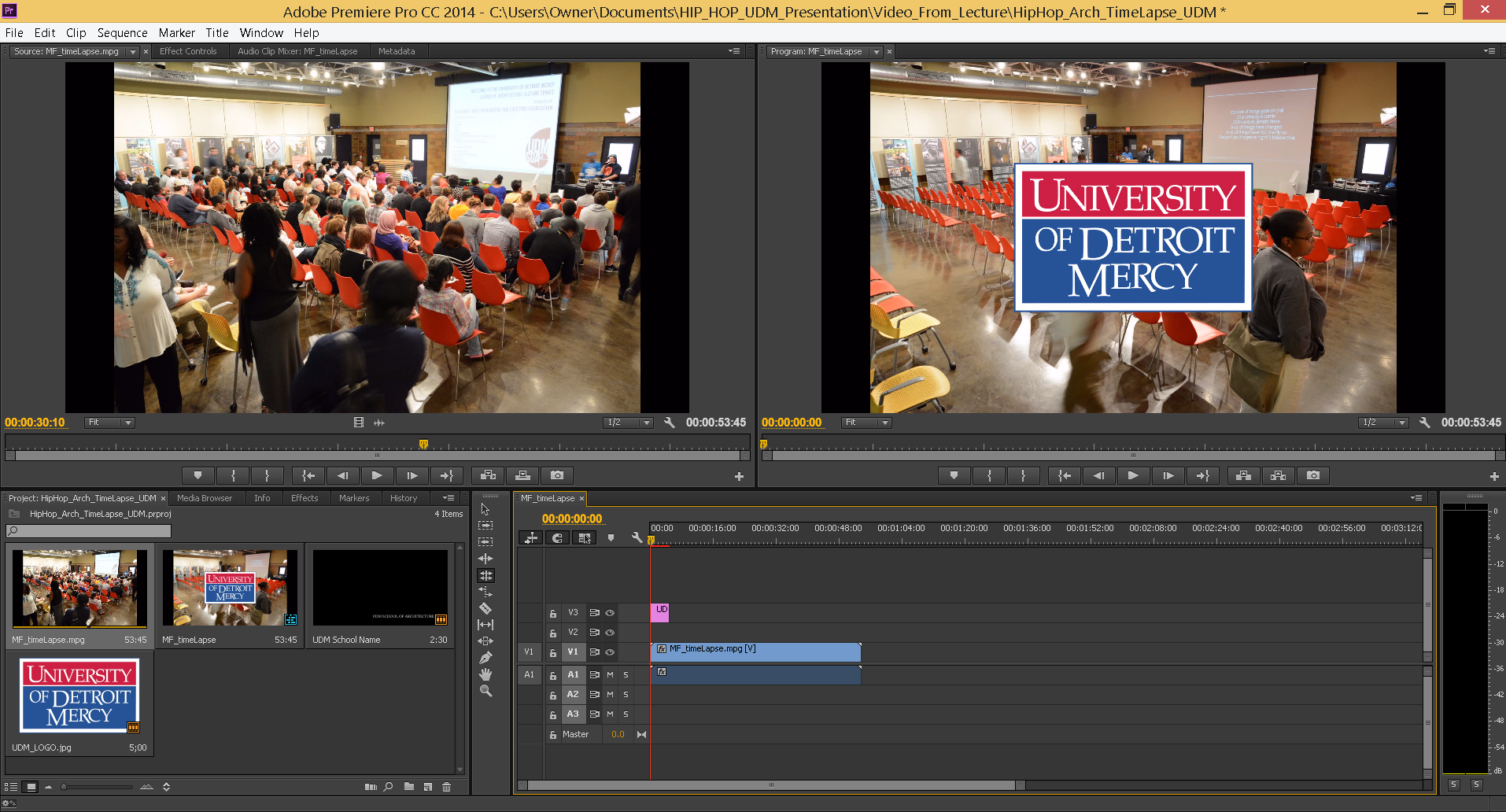Open Program sequence selector dropdown arrow
This screenshot has height=812, width=1506.
pos(876,52)
